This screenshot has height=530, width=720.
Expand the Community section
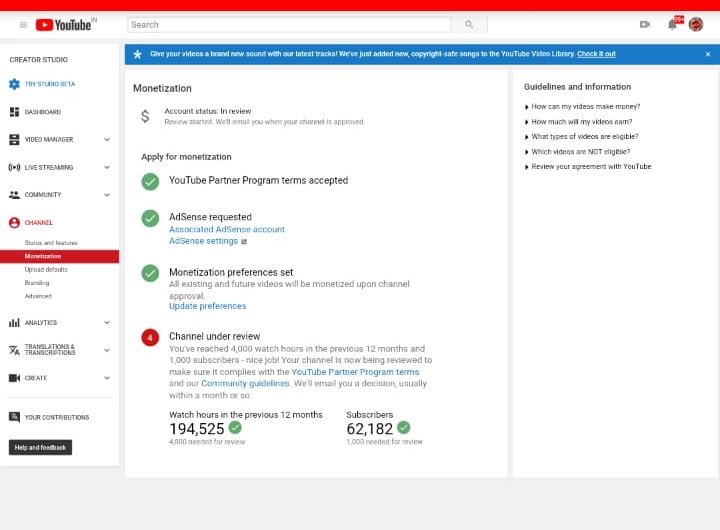coord(107,195)
